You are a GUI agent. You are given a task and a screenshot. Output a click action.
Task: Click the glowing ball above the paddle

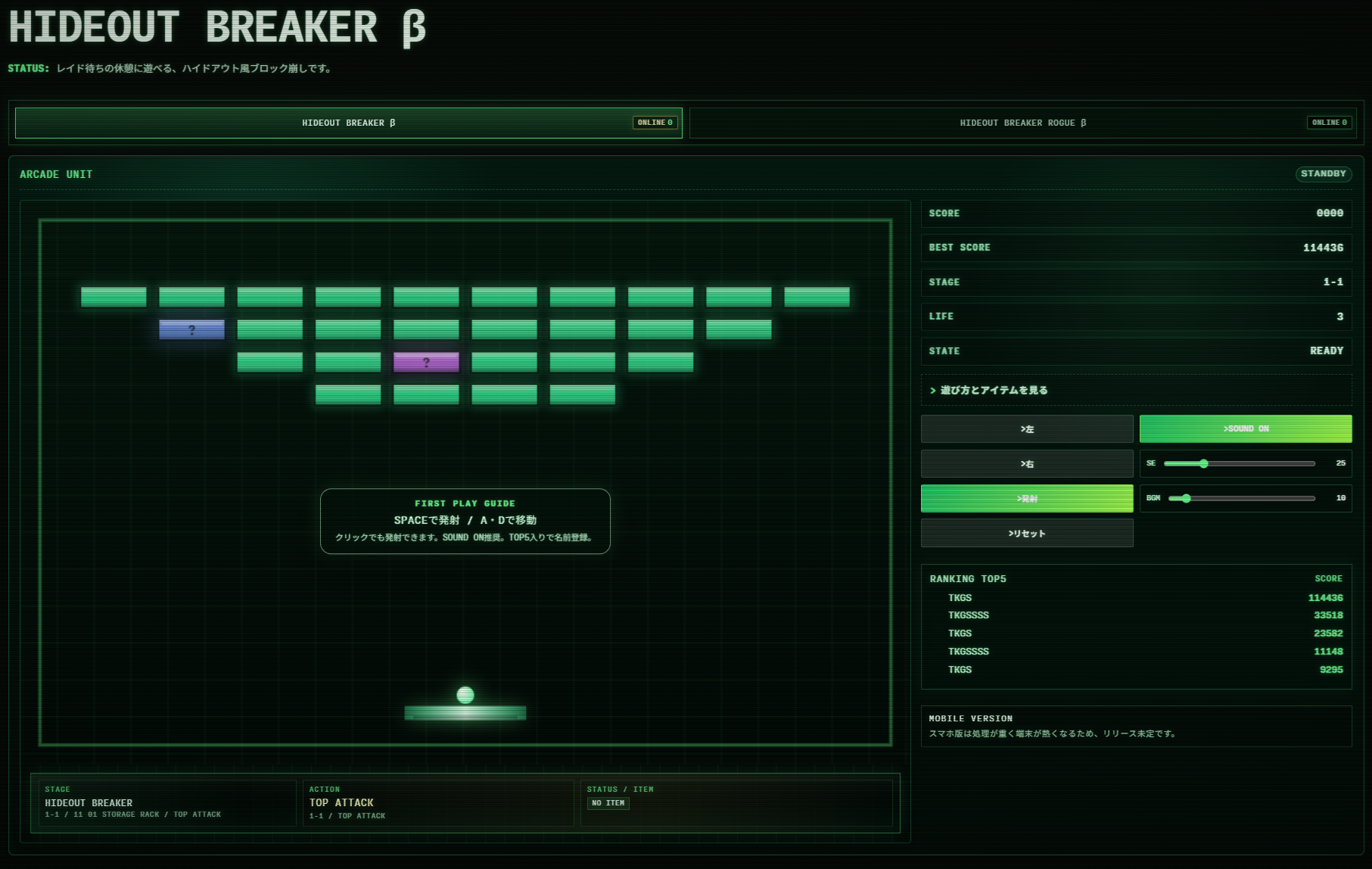pos(465,695)
